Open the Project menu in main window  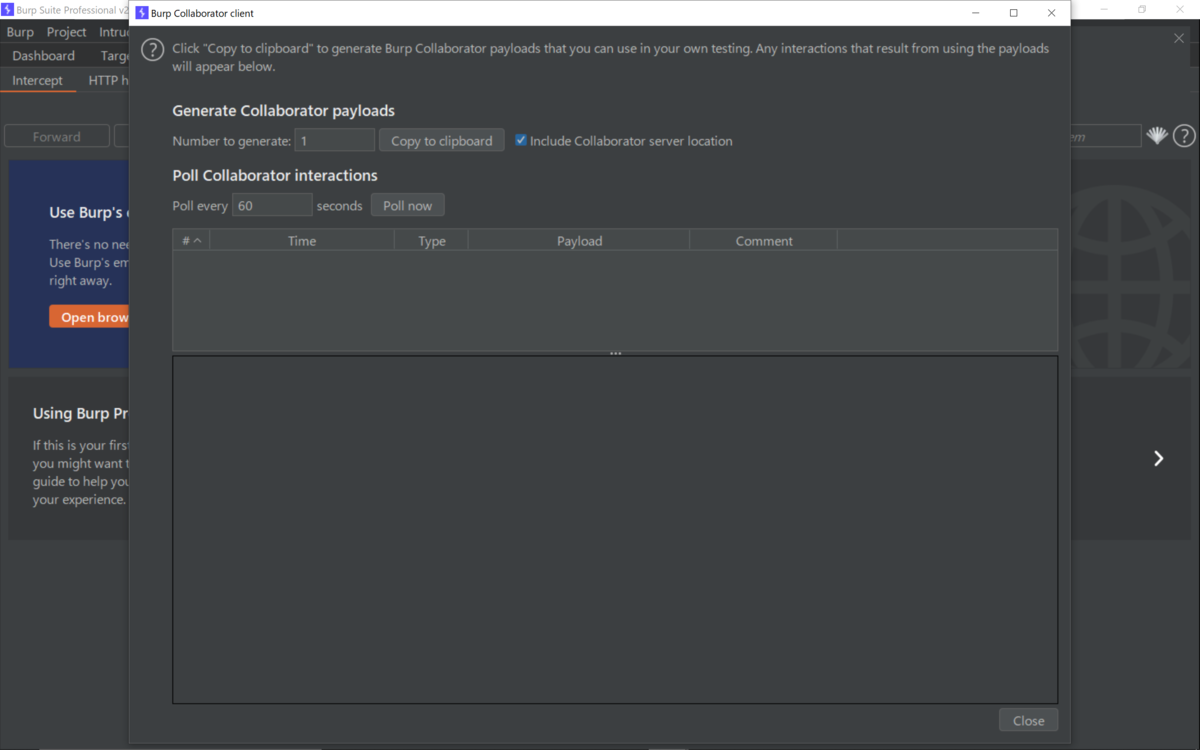(x=67, y=32)
